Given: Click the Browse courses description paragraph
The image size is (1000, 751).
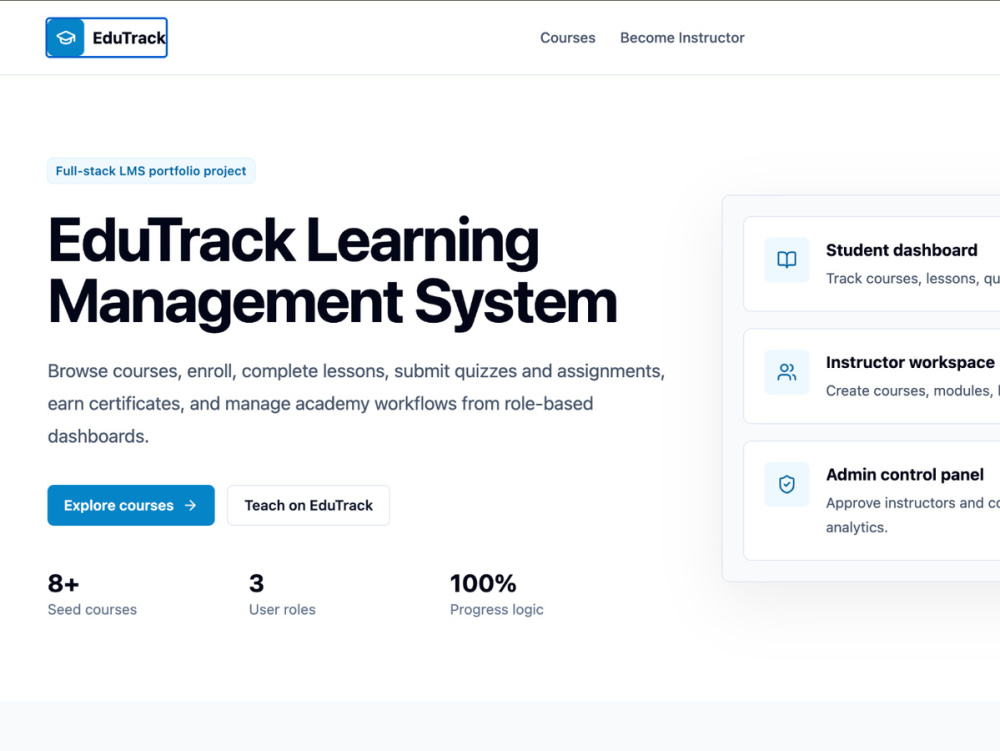Looking at the screenshot, I should 357,404.
